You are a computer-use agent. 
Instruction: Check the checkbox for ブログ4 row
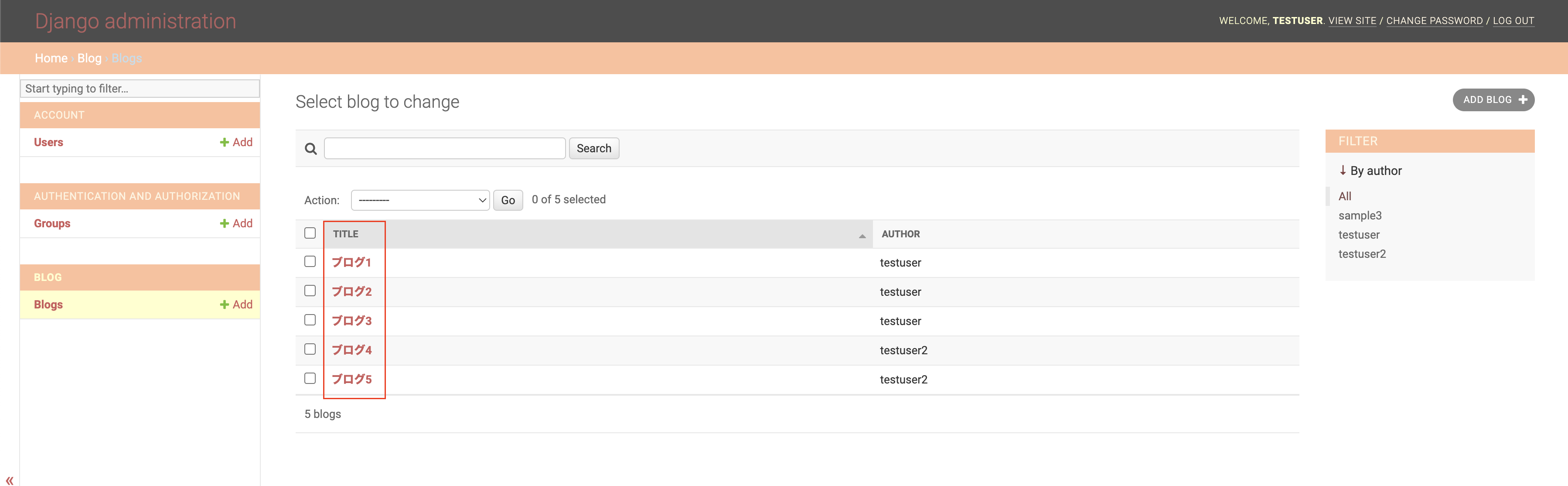[x=310, y=349]
